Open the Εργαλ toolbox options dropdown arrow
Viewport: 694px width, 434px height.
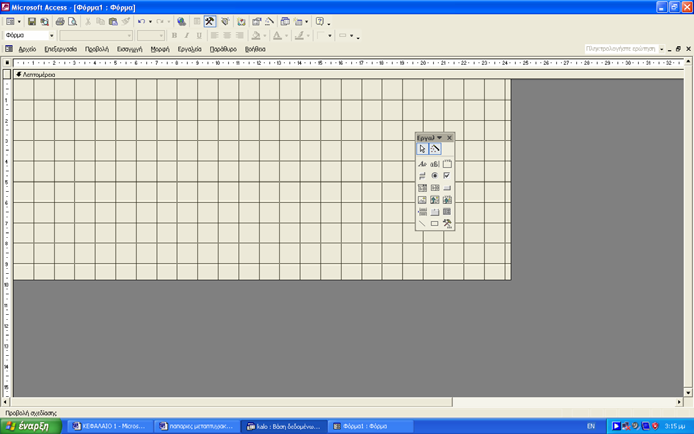point(440,138)
